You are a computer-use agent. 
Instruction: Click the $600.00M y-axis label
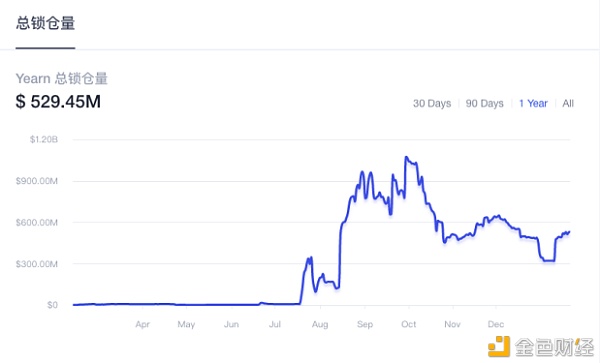37,222
